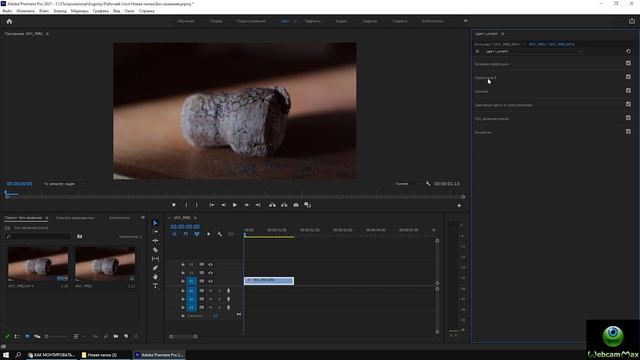This screenshot has height=360, width=640.
Task: Open Клип menu
Action: (44, 11)
